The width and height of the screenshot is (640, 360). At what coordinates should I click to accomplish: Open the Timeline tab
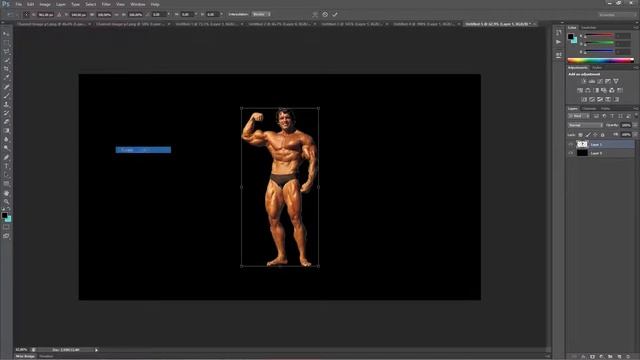46,356
